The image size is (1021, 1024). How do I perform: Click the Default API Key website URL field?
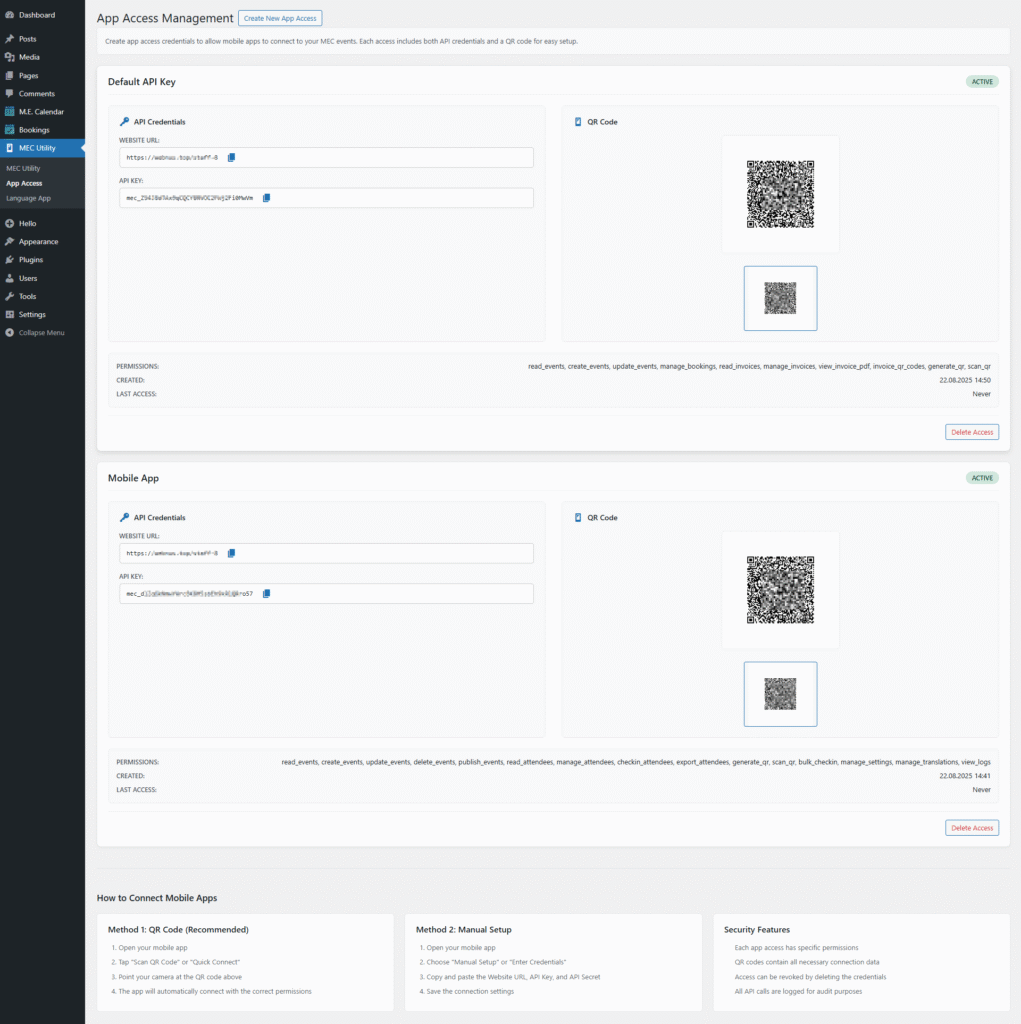[x=326, y=157]
